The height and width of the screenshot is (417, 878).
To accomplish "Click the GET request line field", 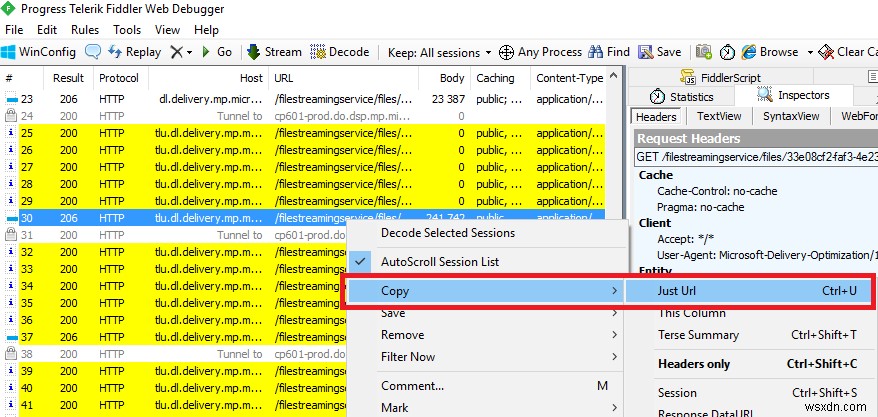I will click(756, 157).
